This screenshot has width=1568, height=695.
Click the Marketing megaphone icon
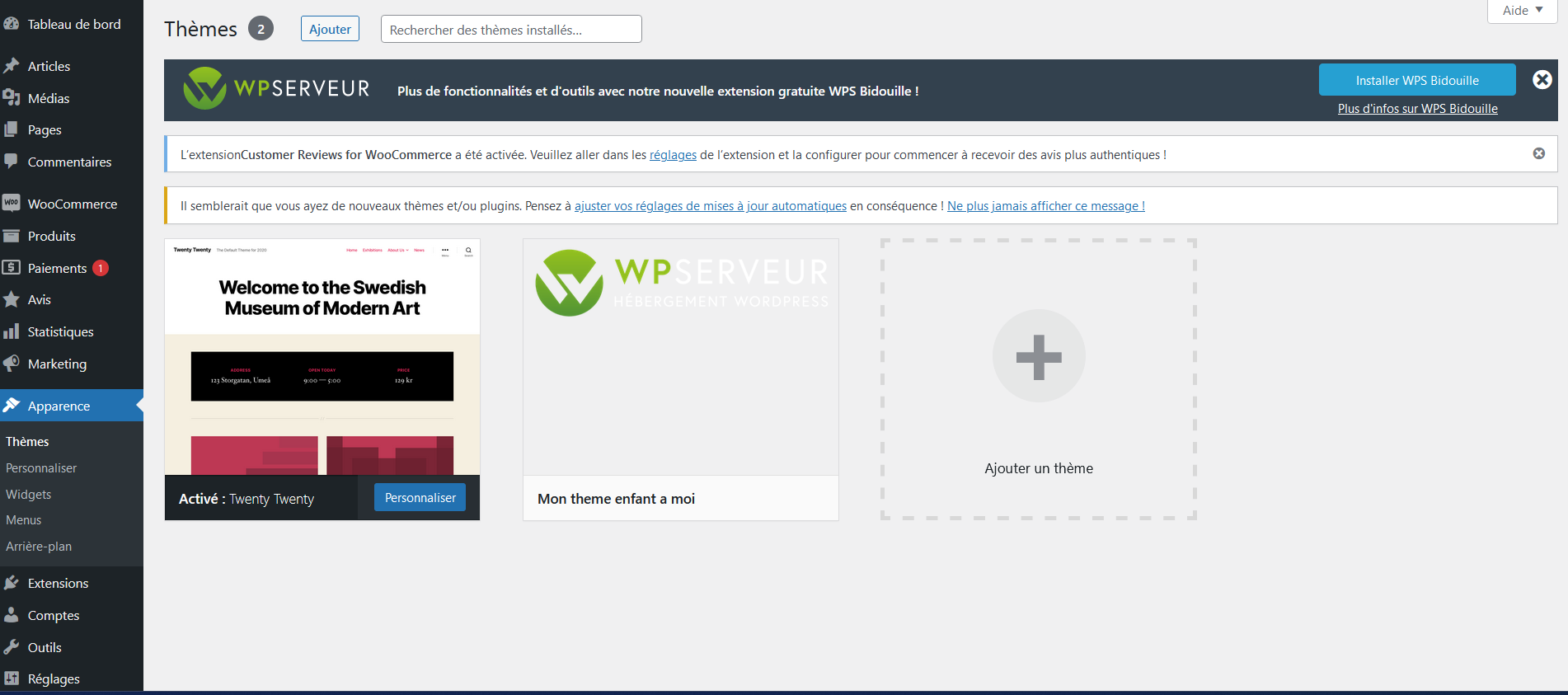click(x=11, y=364)
